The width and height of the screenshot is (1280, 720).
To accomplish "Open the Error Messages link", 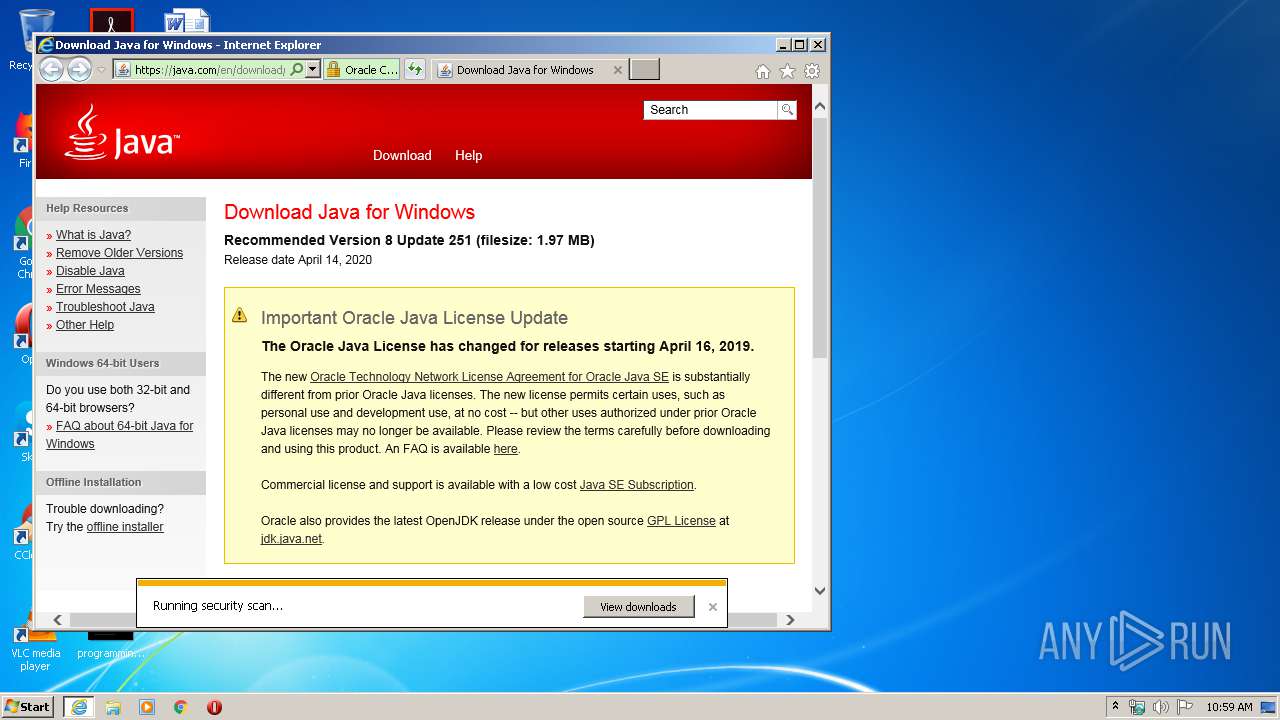I will pyautogui.click(x=98, y=289).
